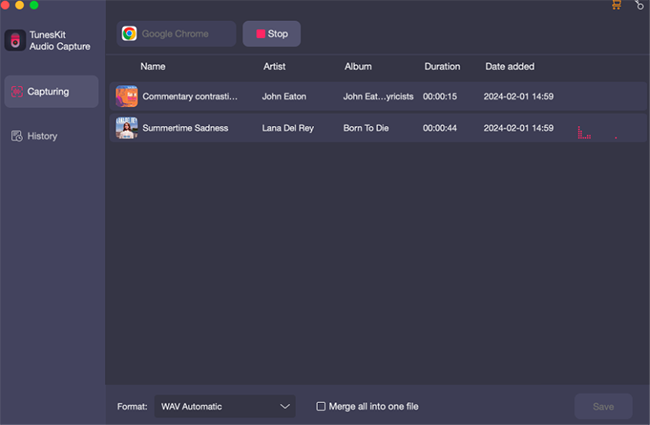Open the WAV Automatic format dropdown
Viewport: 650px width, 425px height.
point(225,406)
